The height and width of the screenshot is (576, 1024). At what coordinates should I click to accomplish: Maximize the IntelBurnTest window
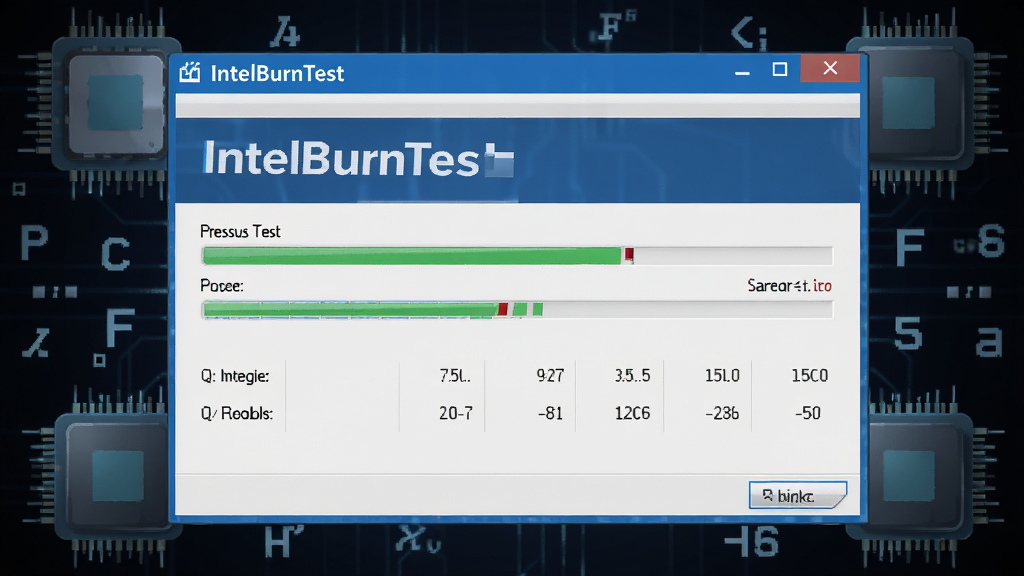click(x=780, y=69)
